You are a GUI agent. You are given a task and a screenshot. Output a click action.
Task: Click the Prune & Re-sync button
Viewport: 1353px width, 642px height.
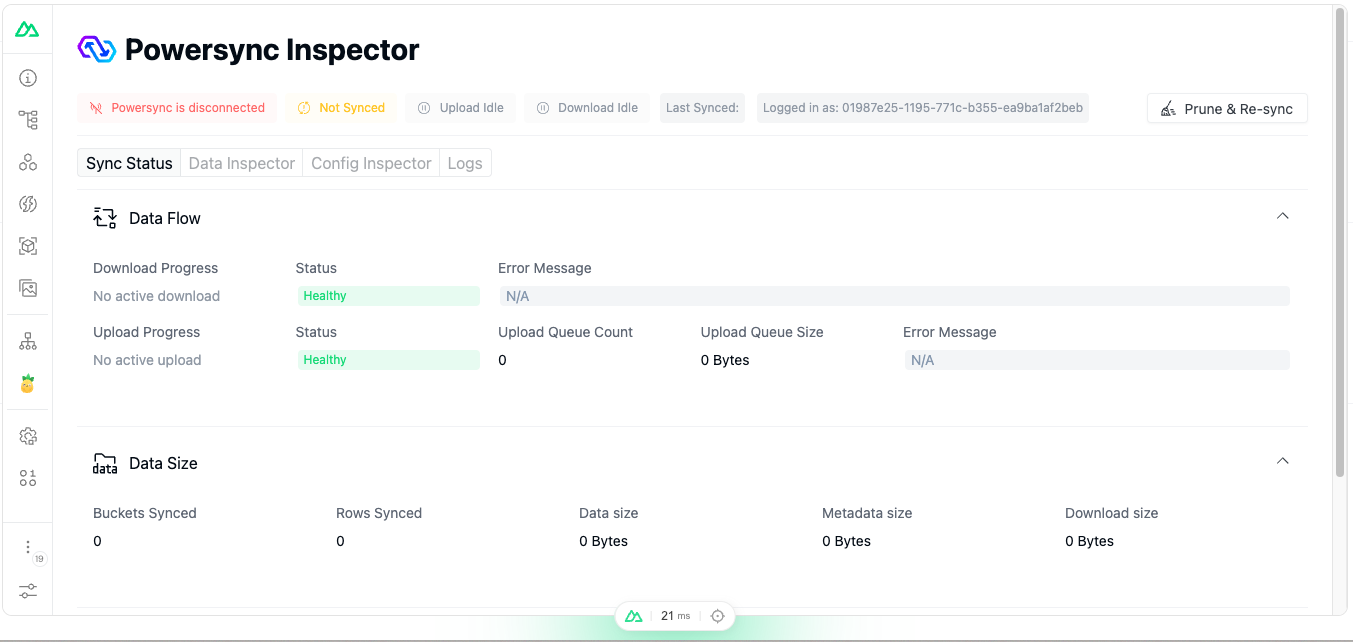[1227, 109]
